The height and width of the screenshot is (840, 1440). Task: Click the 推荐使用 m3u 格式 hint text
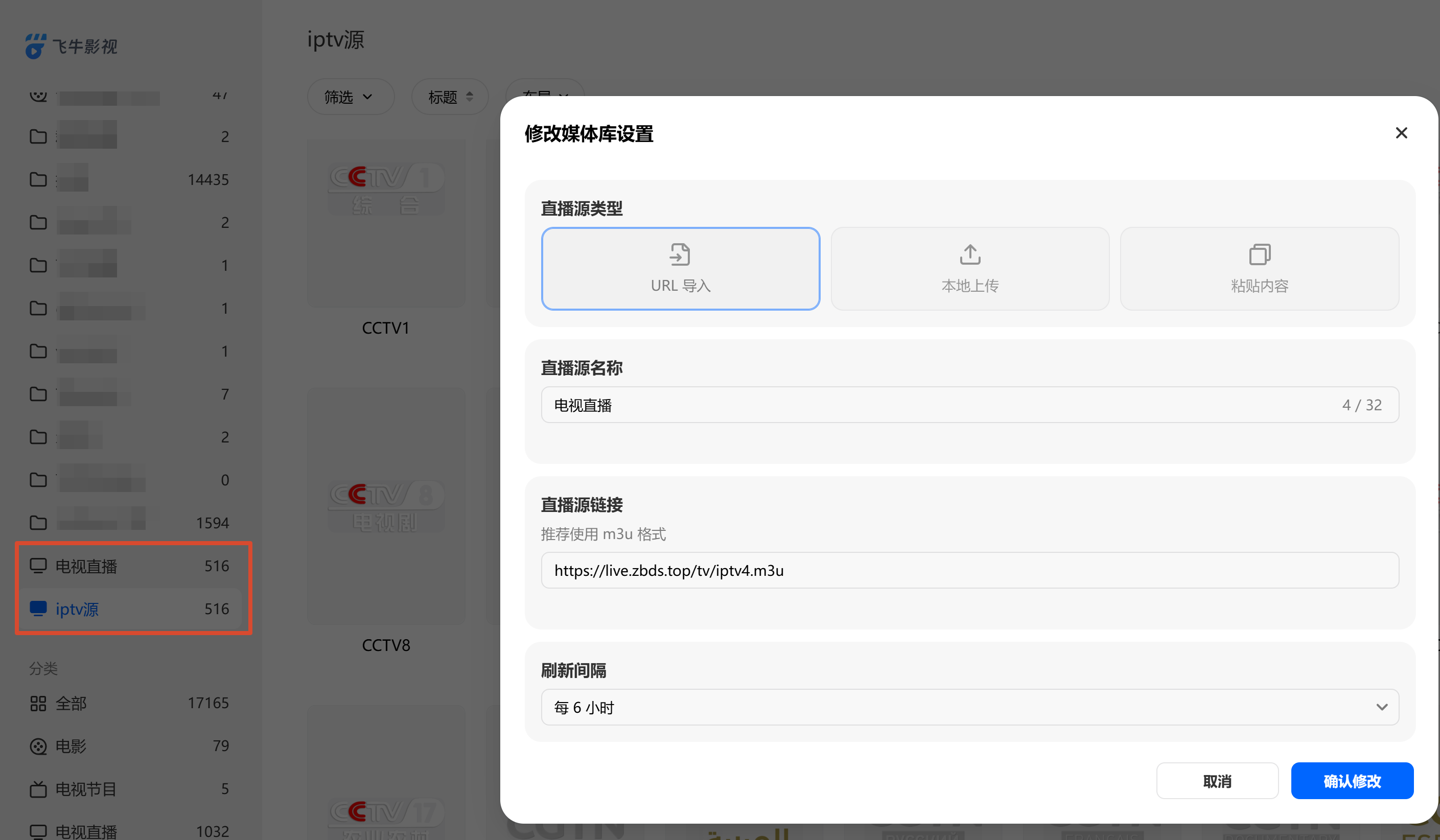[x=603, y=534]
